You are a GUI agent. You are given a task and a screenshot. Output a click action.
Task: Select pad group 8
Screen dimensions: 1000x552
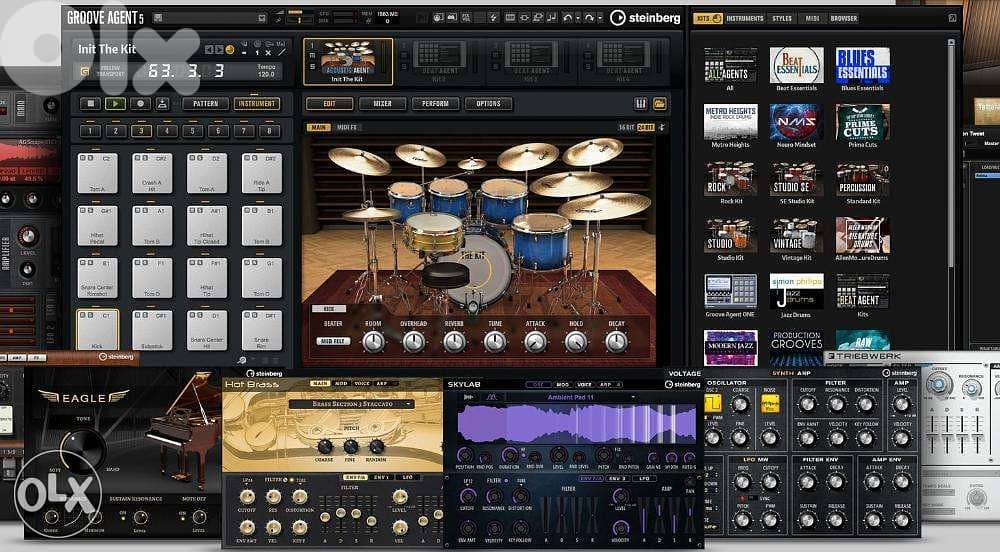tap(269, 131)
